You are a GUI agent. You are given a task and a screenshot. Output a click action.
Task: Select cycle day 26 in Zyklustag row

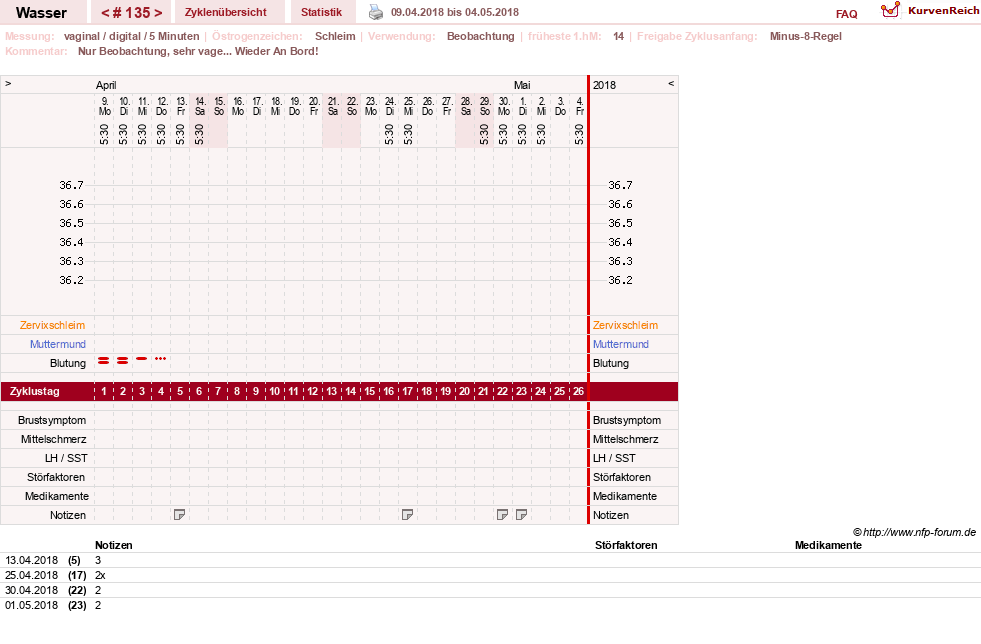(578, 391)
